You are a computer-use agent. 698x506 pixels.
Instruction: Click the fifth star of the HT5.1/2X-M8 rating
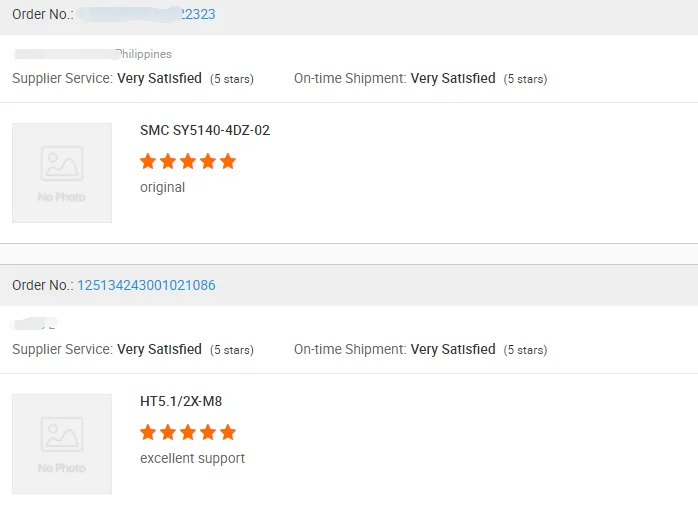(228, 432)
